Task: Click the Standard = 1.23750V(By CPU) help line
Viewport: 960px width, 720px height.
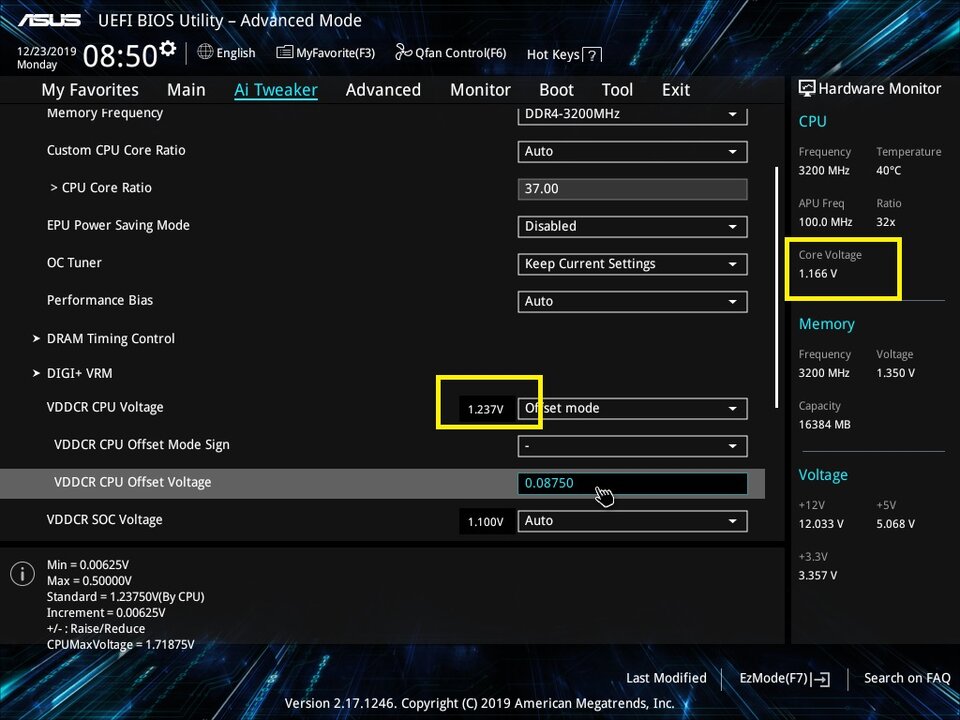Action: click(x=126, y=597)
